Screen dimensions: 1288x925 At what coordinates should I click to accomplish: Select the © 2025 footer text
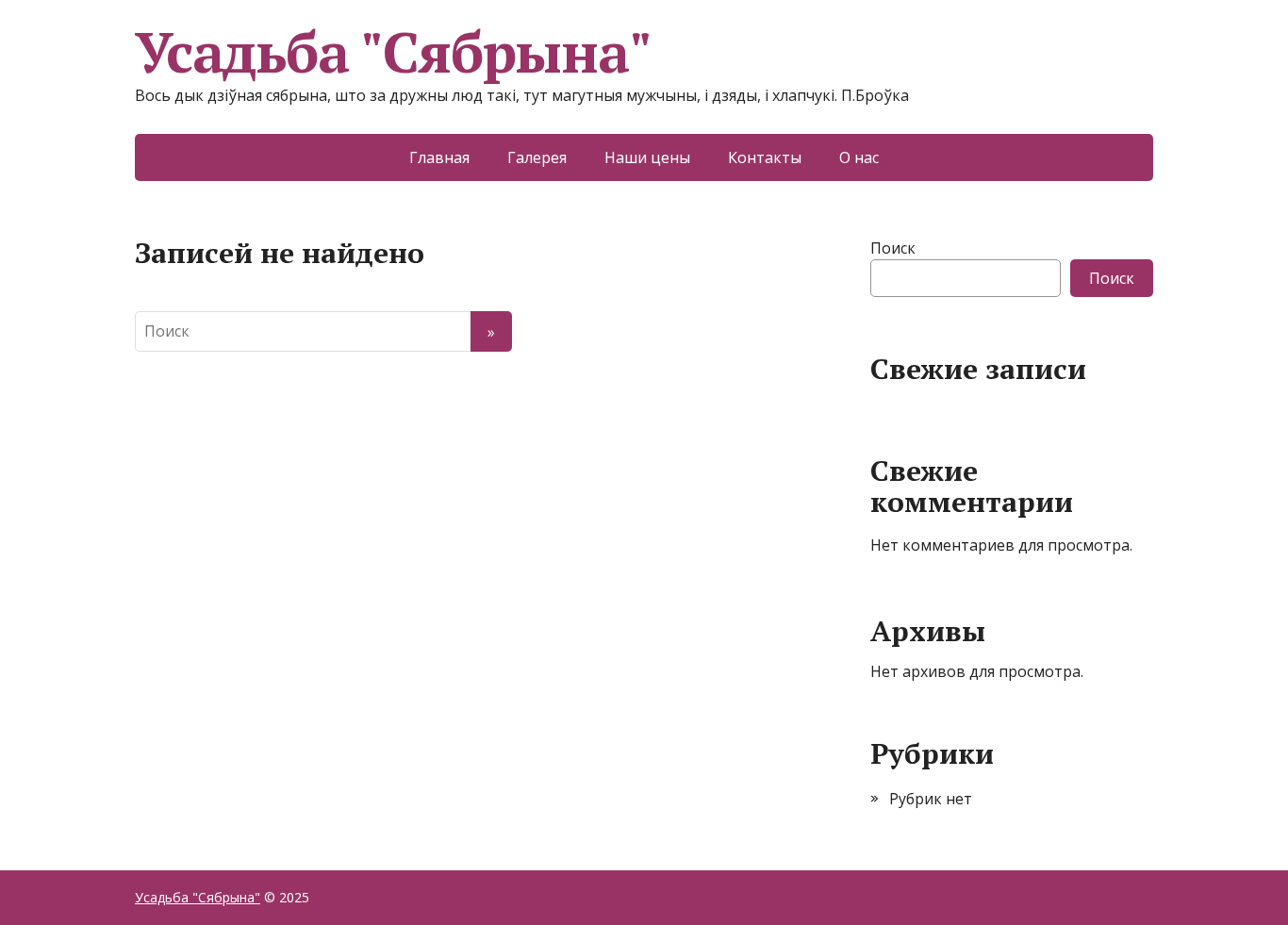(x=287, y=898)
